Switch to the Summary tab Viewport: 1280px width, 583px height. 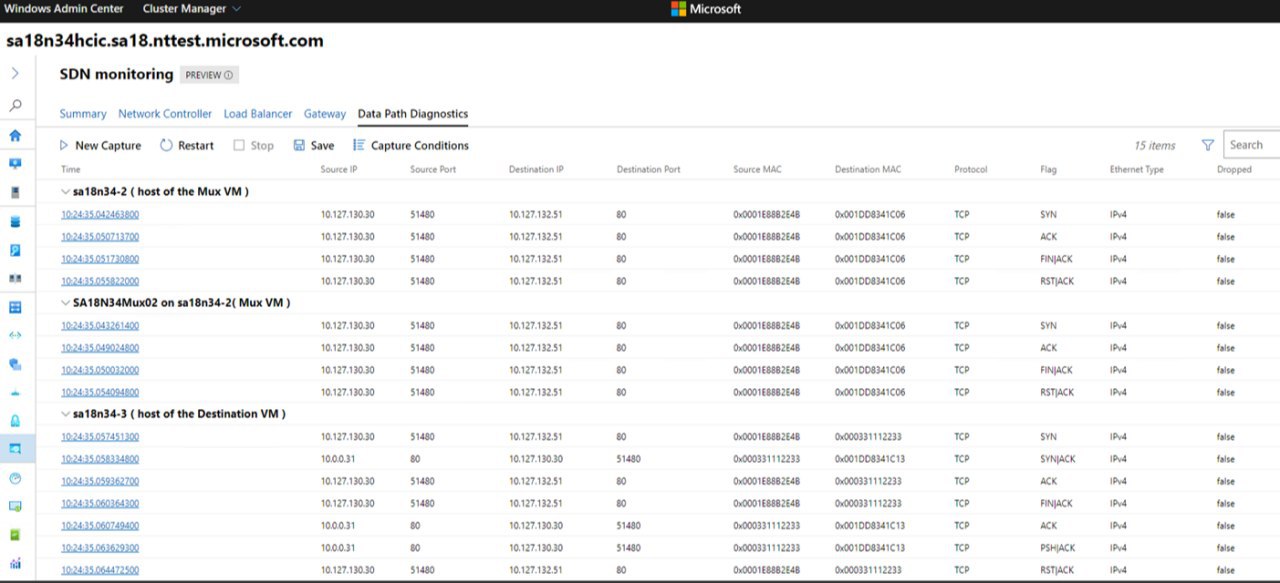tap(83, 114)
